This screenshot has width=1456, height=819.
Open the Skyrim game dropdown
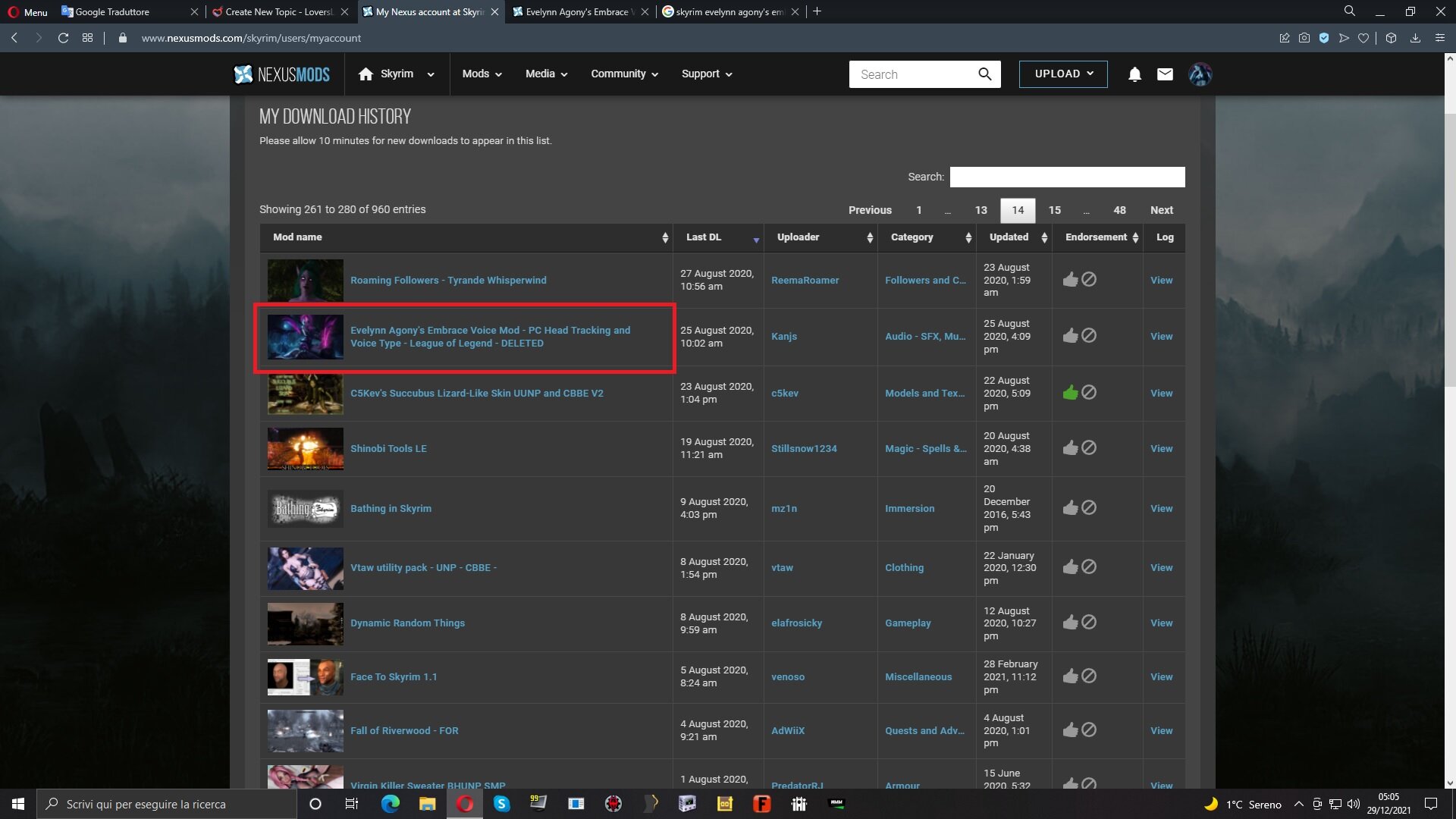tap(397, 74)
